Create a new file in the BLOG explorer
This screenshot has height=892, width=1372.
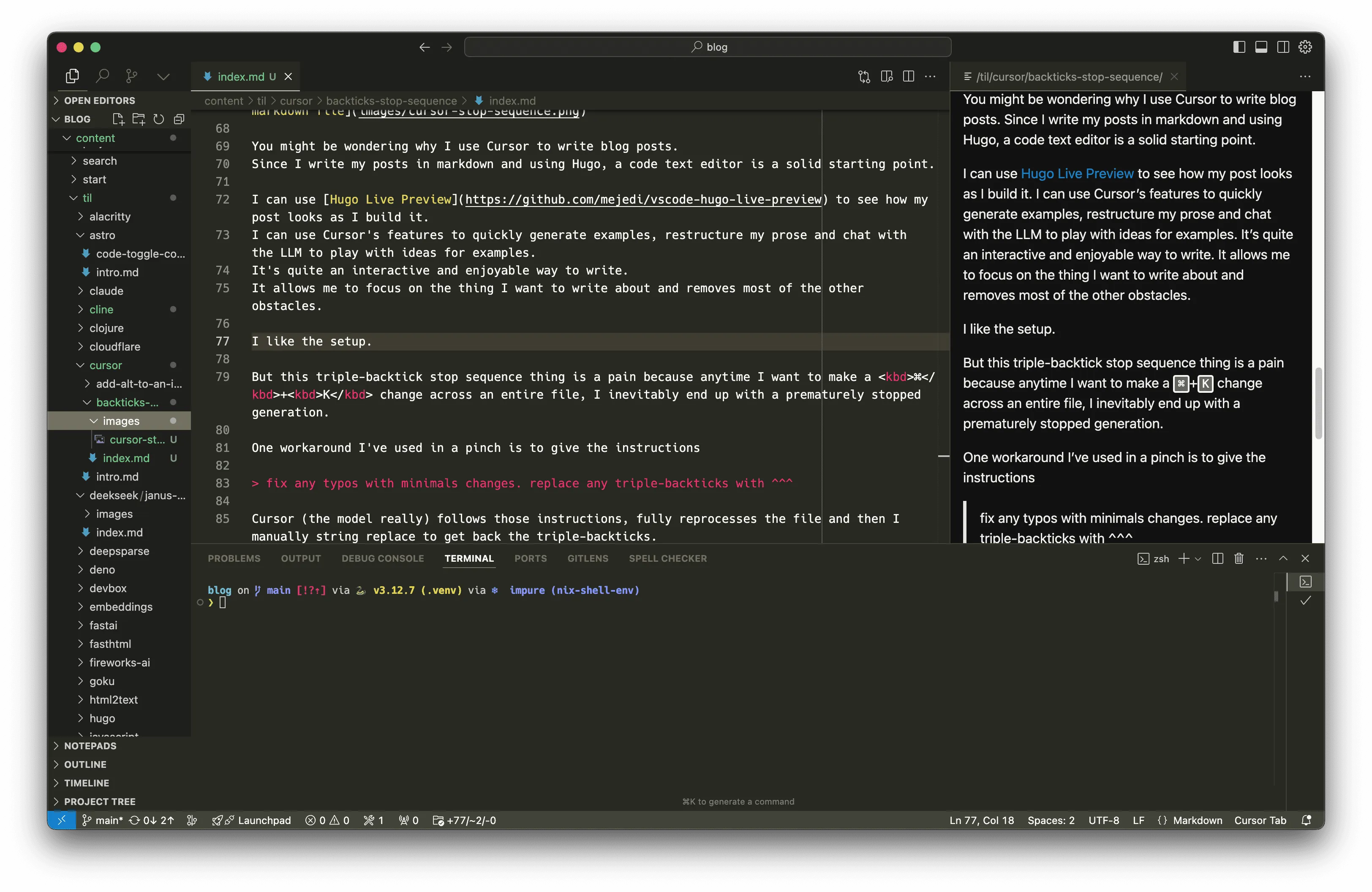pyautogui.click(x=119, y=119)
